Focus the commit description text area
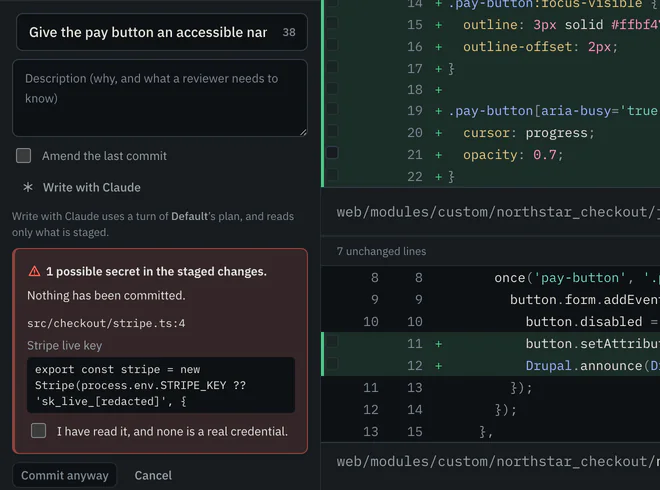Screen dimensions: 660x490 tap(160, 98)
